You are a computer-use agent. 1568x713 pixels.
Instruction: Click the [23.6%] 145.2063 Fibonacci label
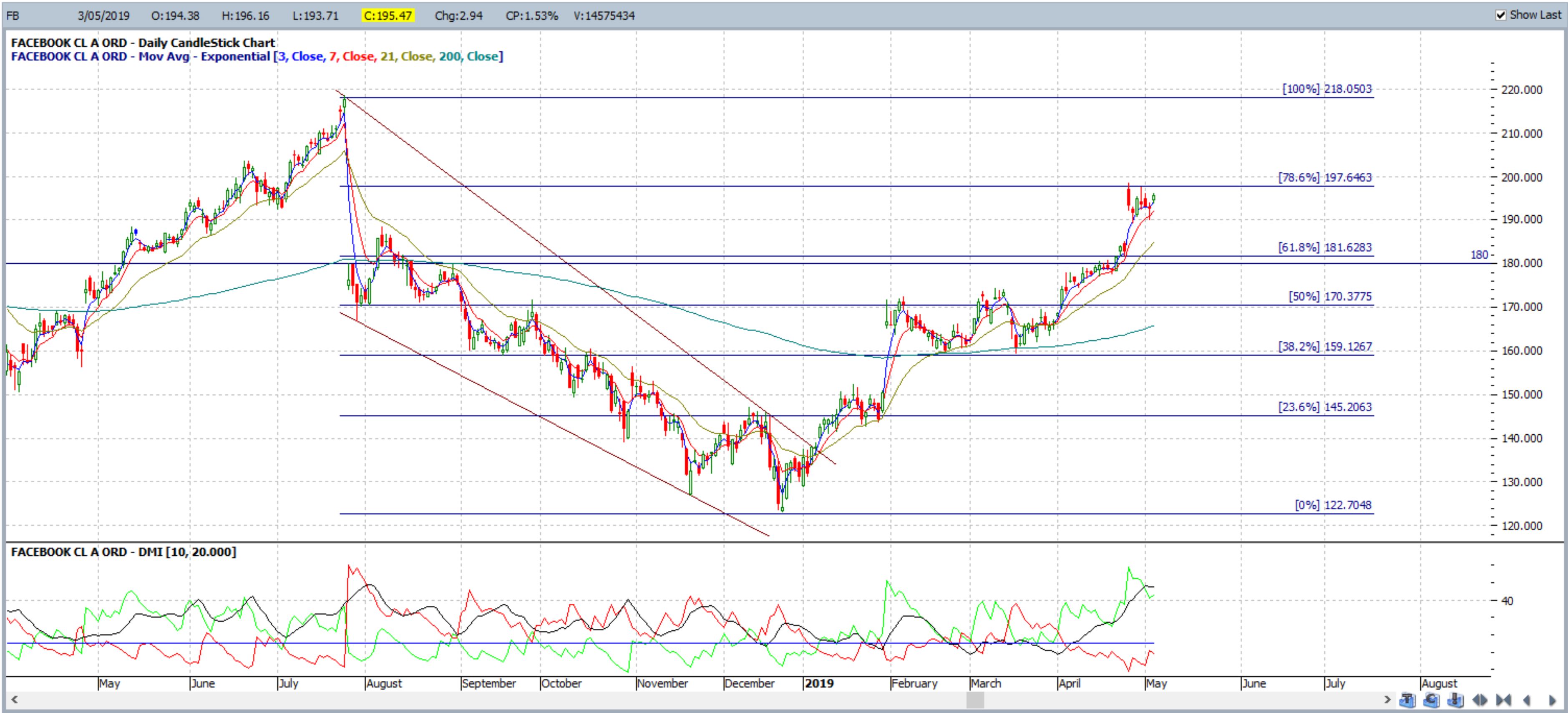(x=1325, y=407)
